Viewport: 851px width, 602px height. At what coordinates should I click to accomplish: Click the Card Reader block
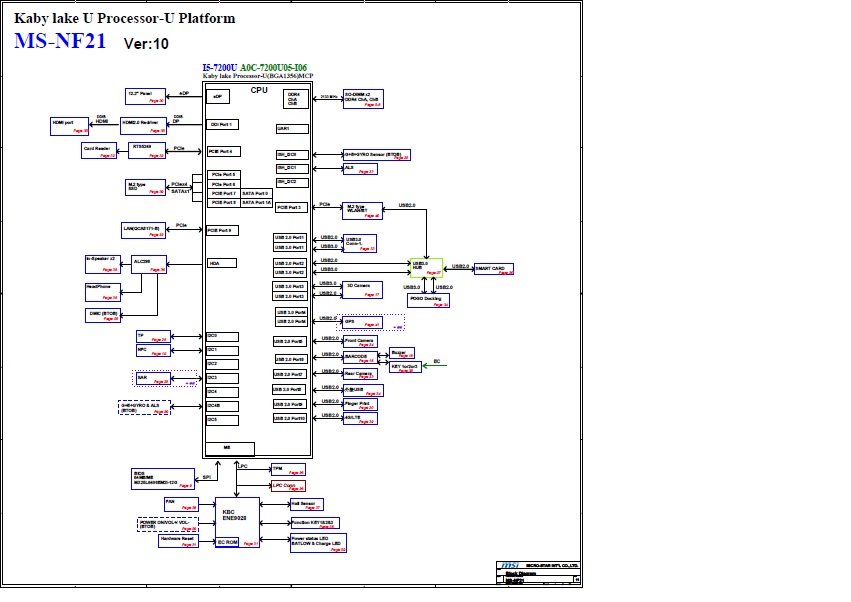[99, 150]
